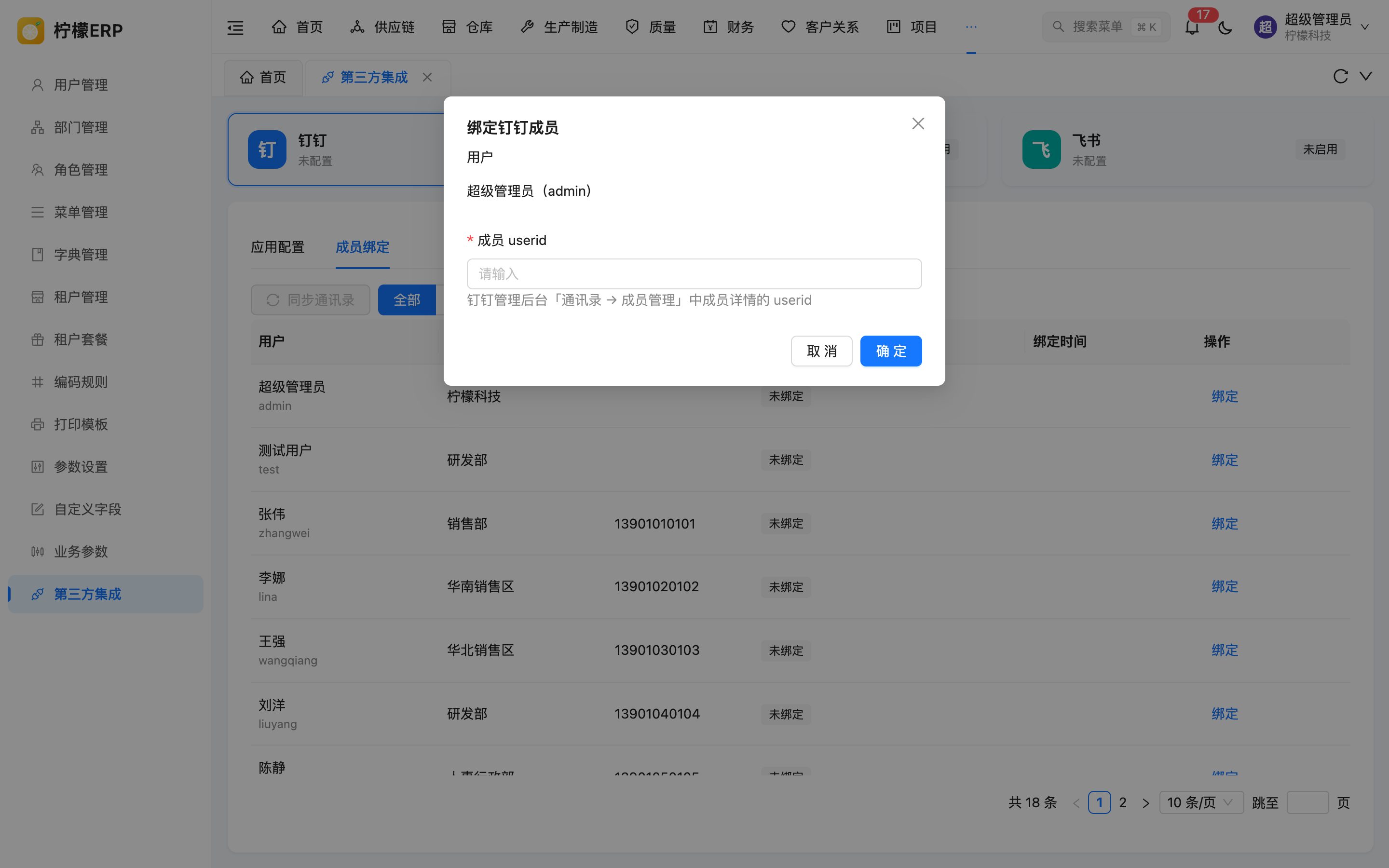
Task: Click 绑定 for 刘洋 row
Action: pyautogui.click(x=1224, y=714)
